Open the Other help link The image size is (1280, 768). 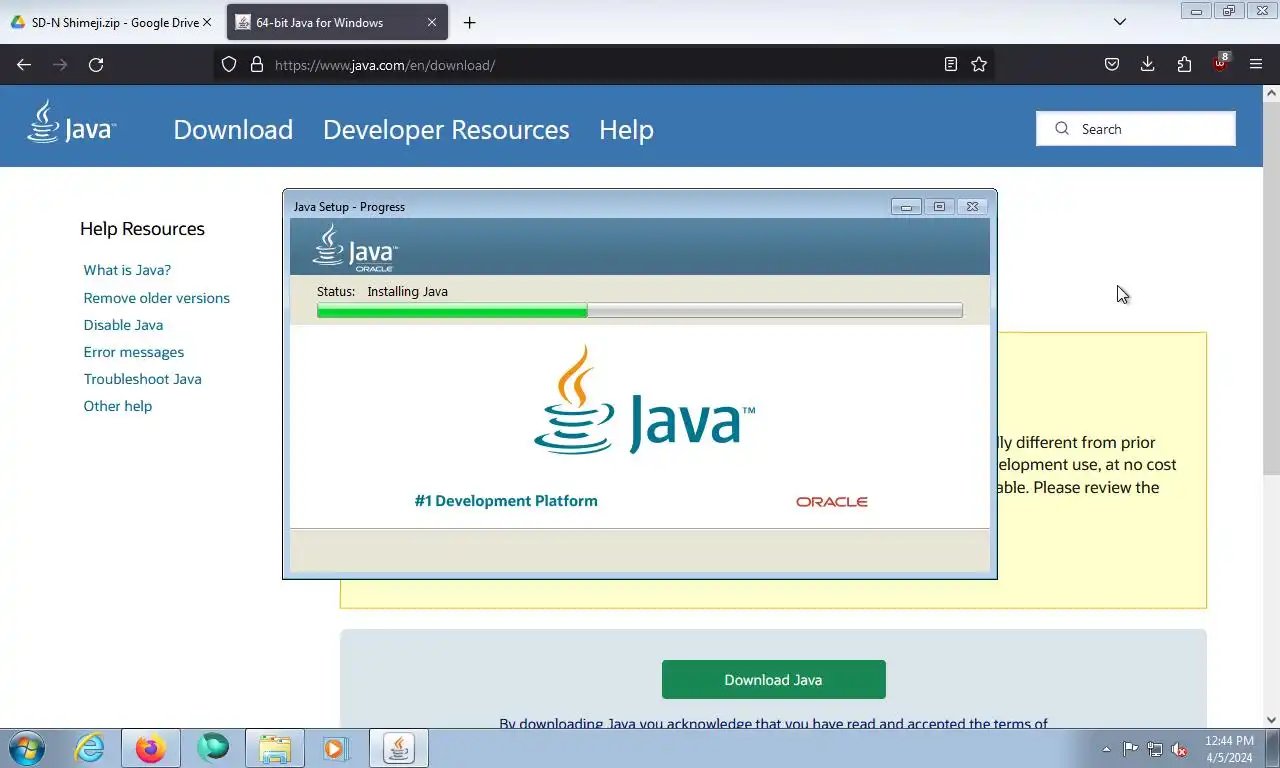click(x=117, y=406)
